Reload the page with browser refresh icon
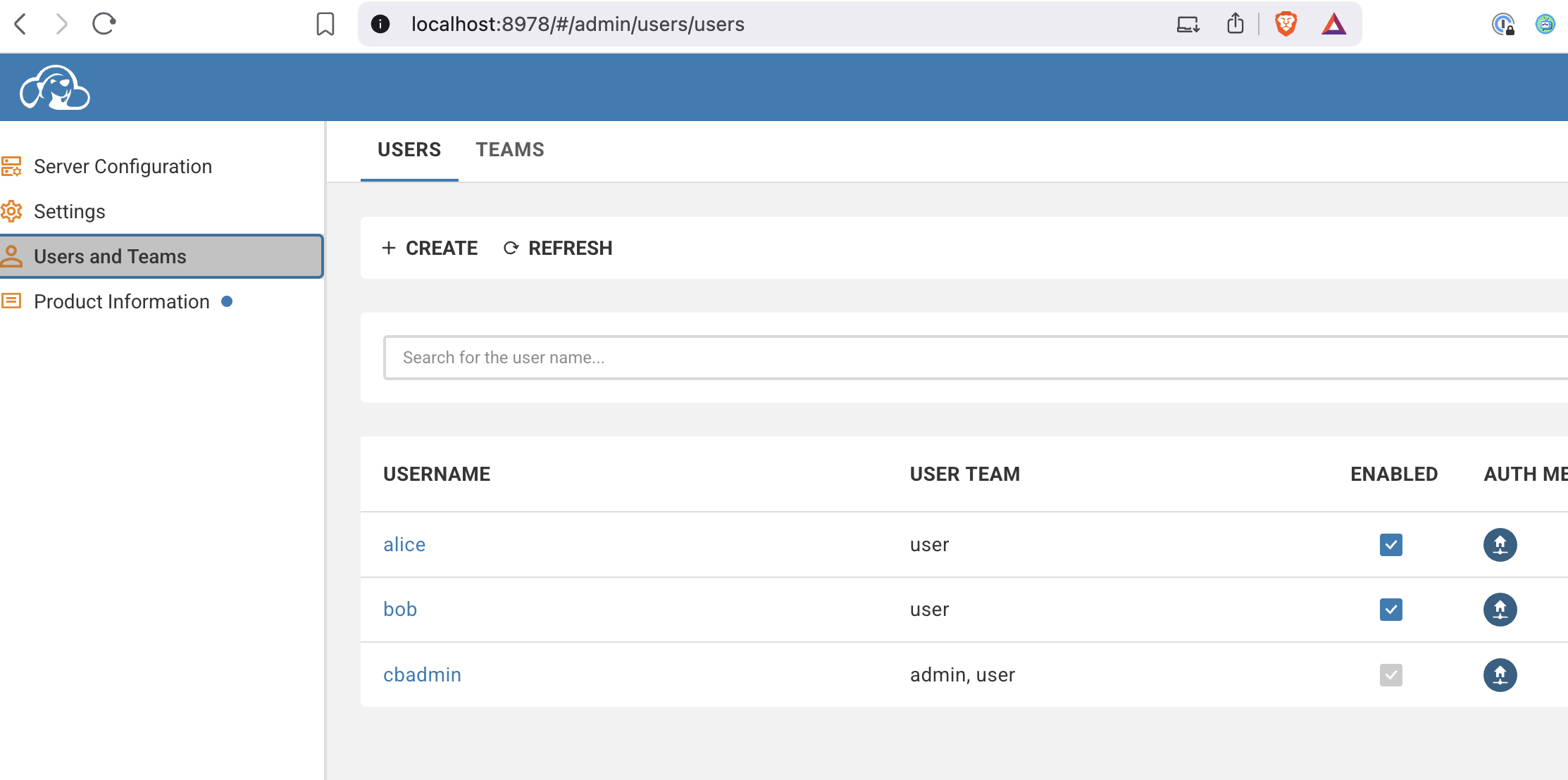This screenshot has height=780, width=1568. coord(104,25)
